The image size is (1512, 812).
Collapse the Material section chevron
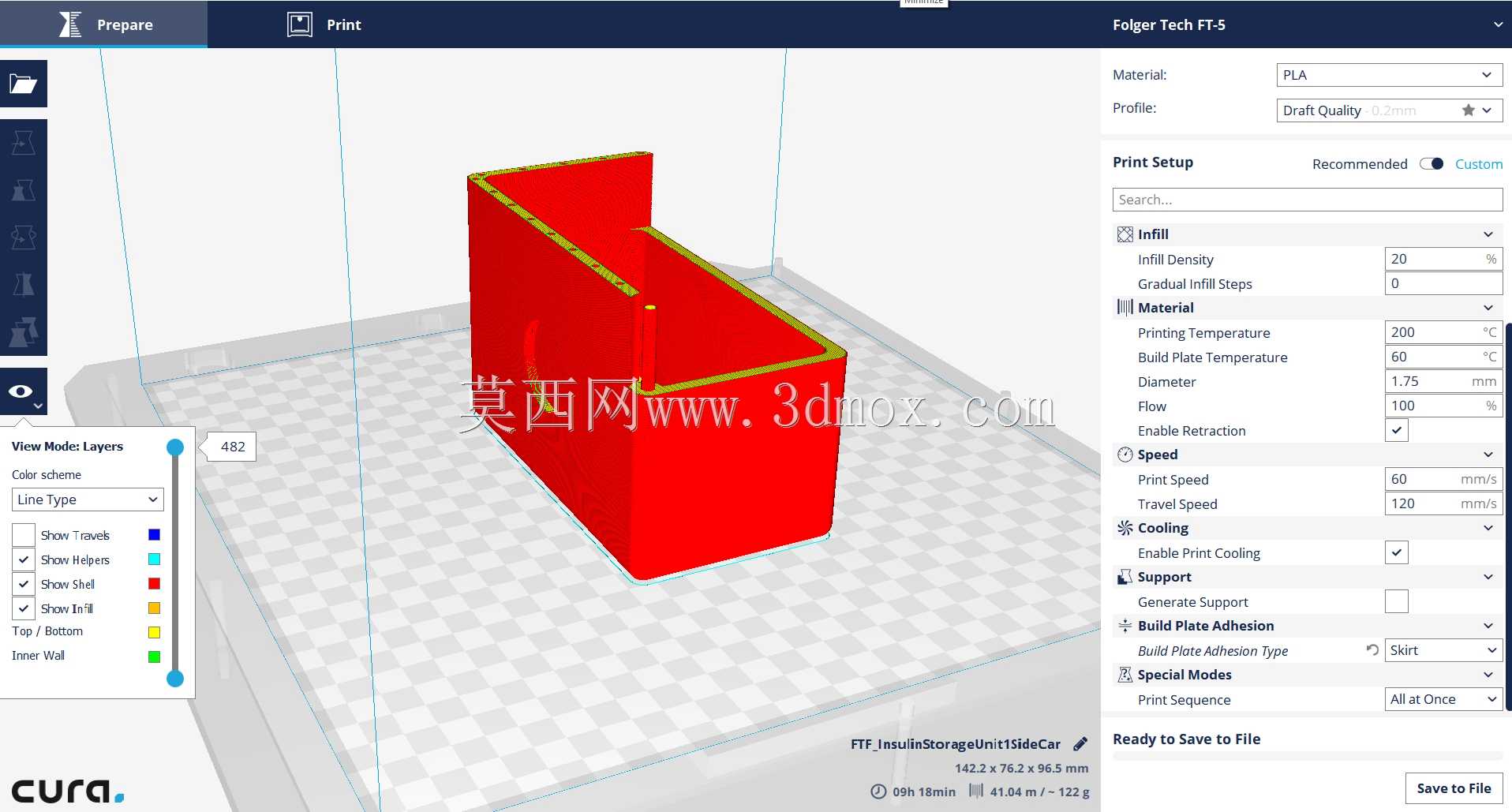[1488, 308]
